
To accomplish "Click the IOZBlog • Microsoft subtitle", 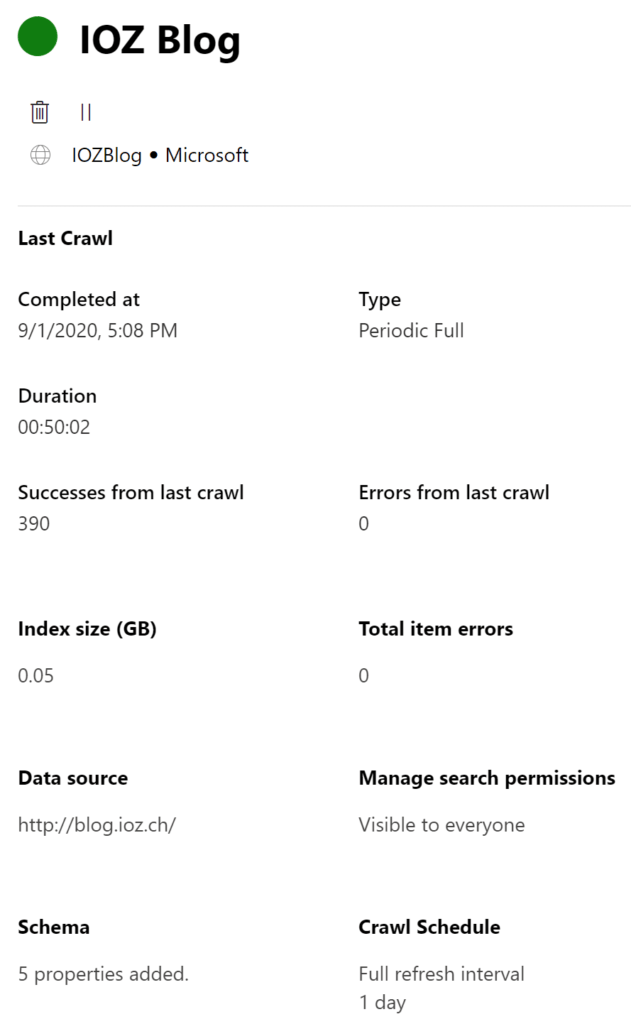I will coord(160,155).
